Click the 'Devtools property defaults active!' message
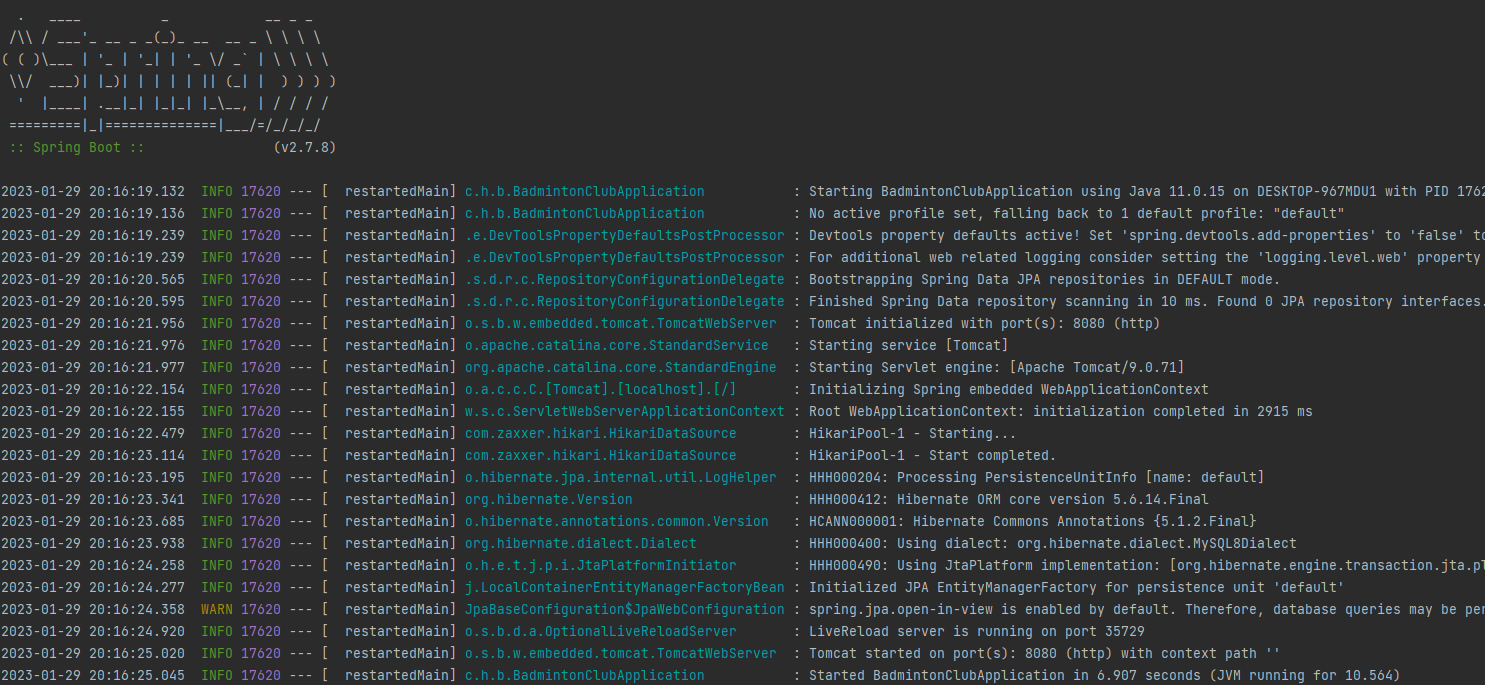This screenshot has width=1485, height=685. pyautogui.click(x=1147, y=235)
